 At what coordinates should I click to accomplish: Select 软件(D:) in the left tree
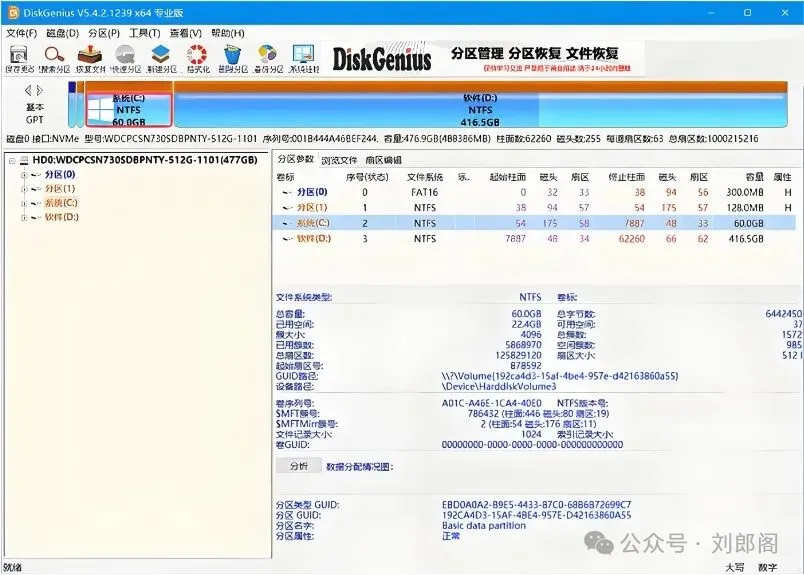coord(62,217)
